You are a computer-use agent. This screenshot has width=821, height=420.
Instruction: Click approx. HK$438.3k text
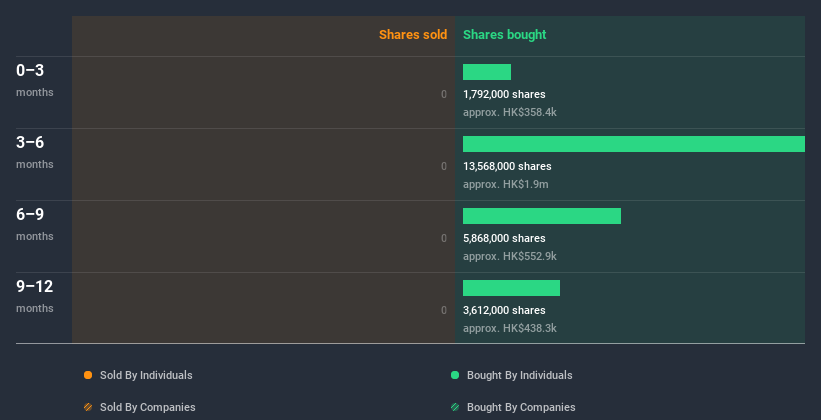click(510, 328)
